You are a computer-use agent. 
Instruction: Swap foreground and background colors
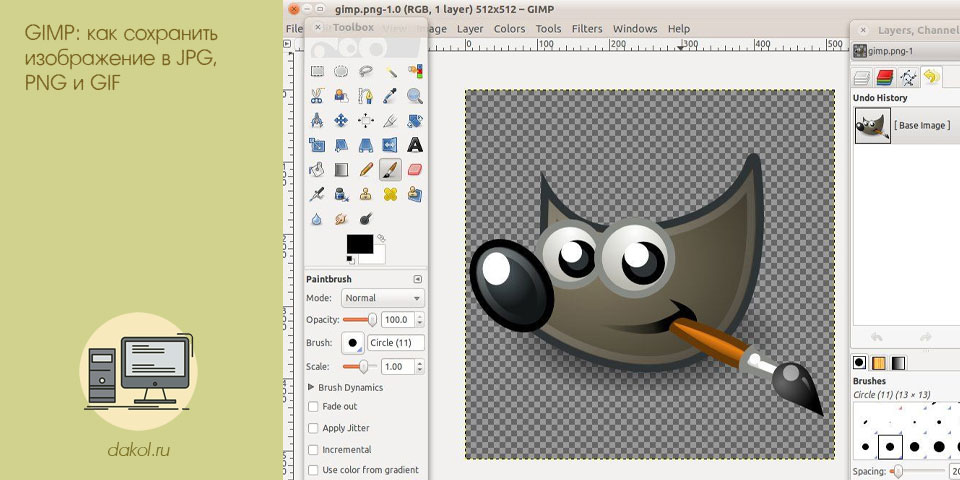[x=381, y=238]
